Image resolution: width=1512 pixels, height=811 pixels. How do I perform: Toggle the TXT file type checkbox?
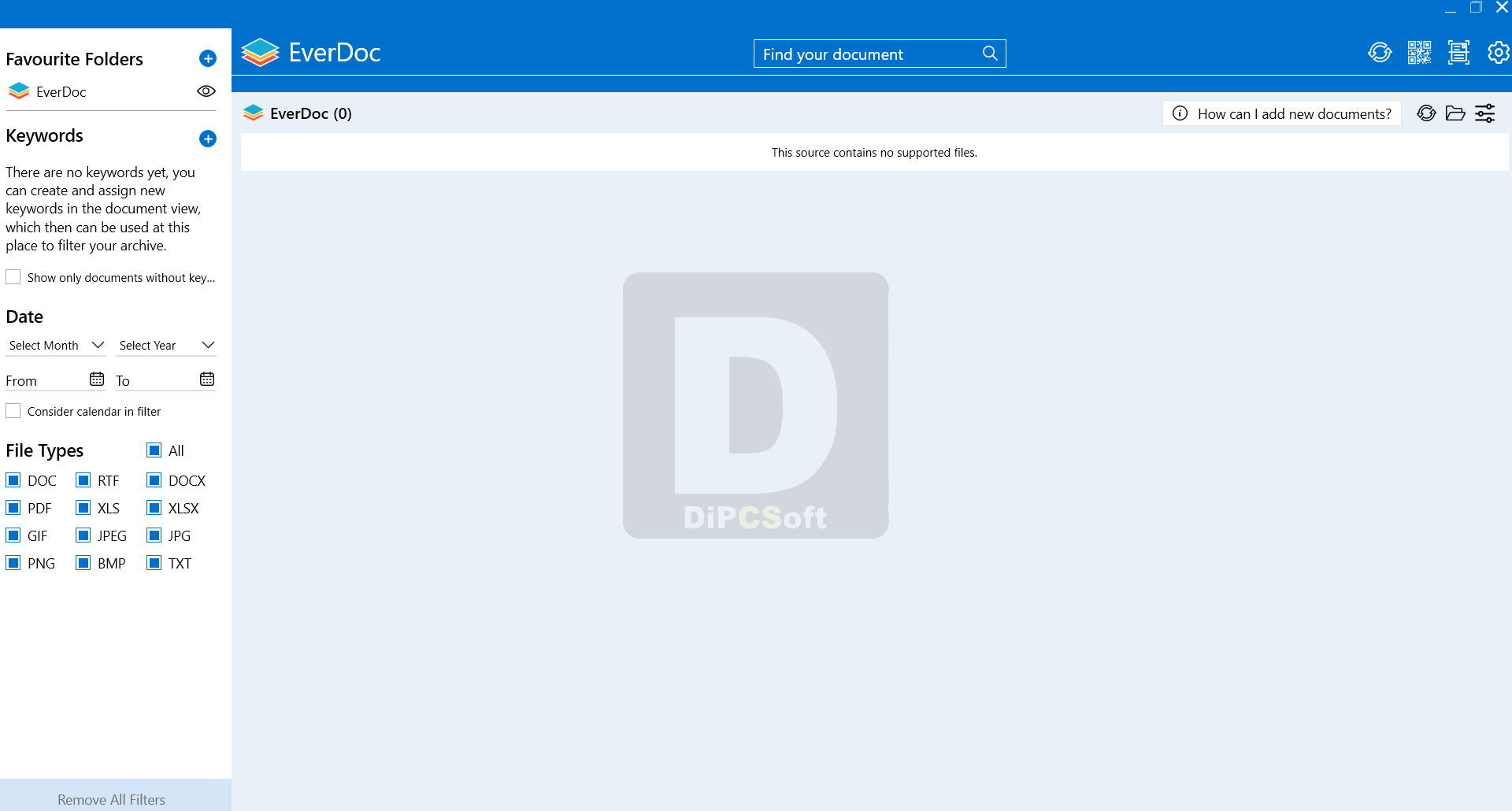coord(154,563)
